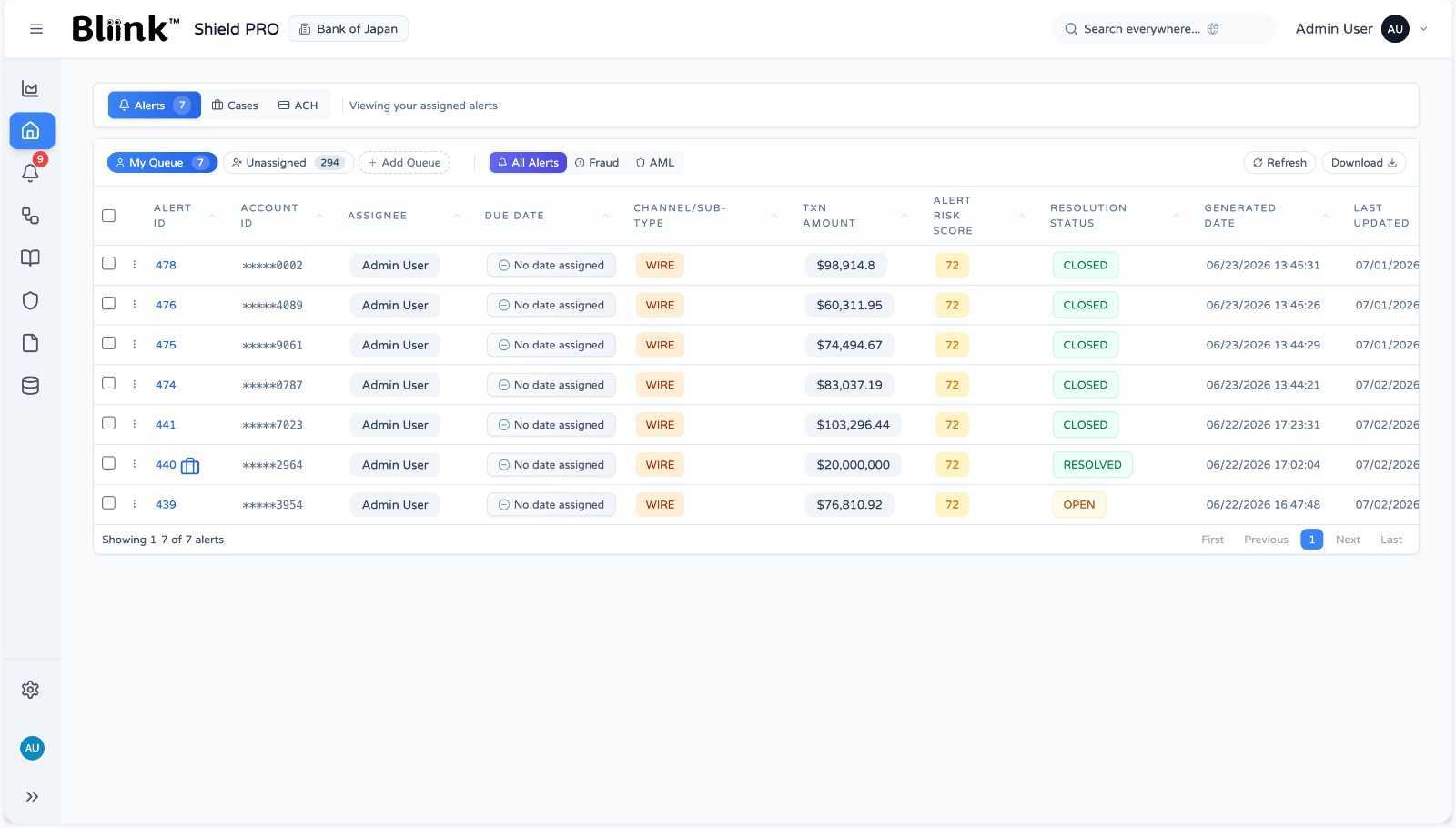1456x828 pixels.
Task: Check the box for alert 476
Action: click(x=109, y=304)
